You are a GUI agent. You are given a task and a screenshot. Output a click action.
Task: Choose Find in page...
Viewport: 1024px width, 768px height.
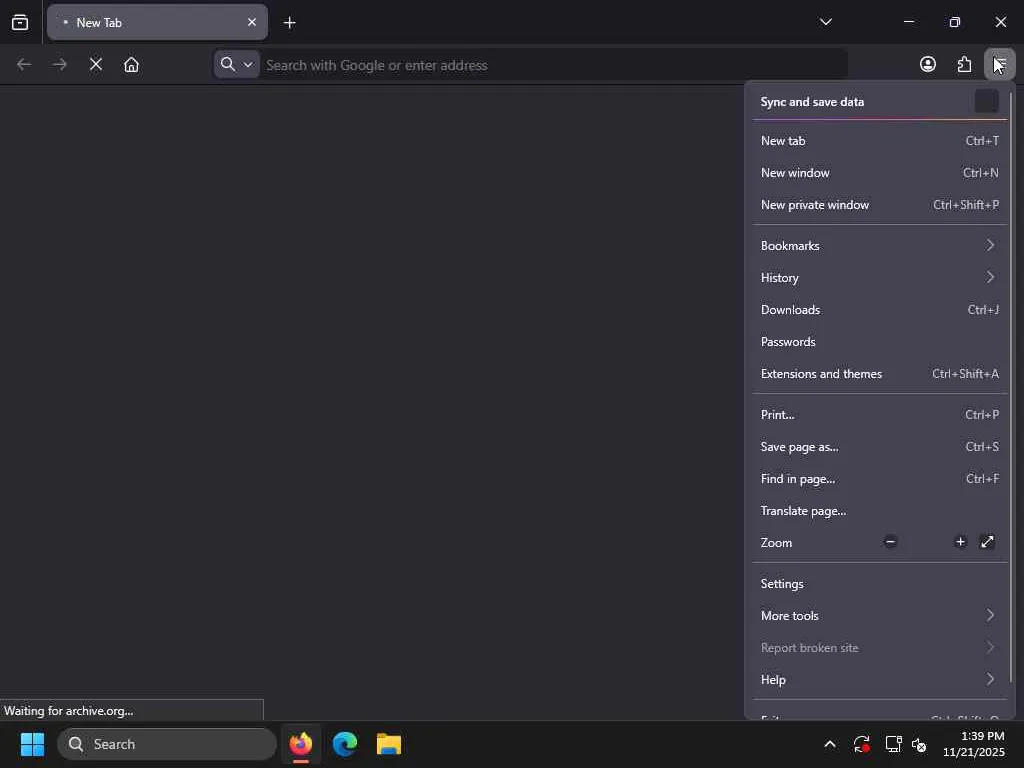[x=879, y=479]
